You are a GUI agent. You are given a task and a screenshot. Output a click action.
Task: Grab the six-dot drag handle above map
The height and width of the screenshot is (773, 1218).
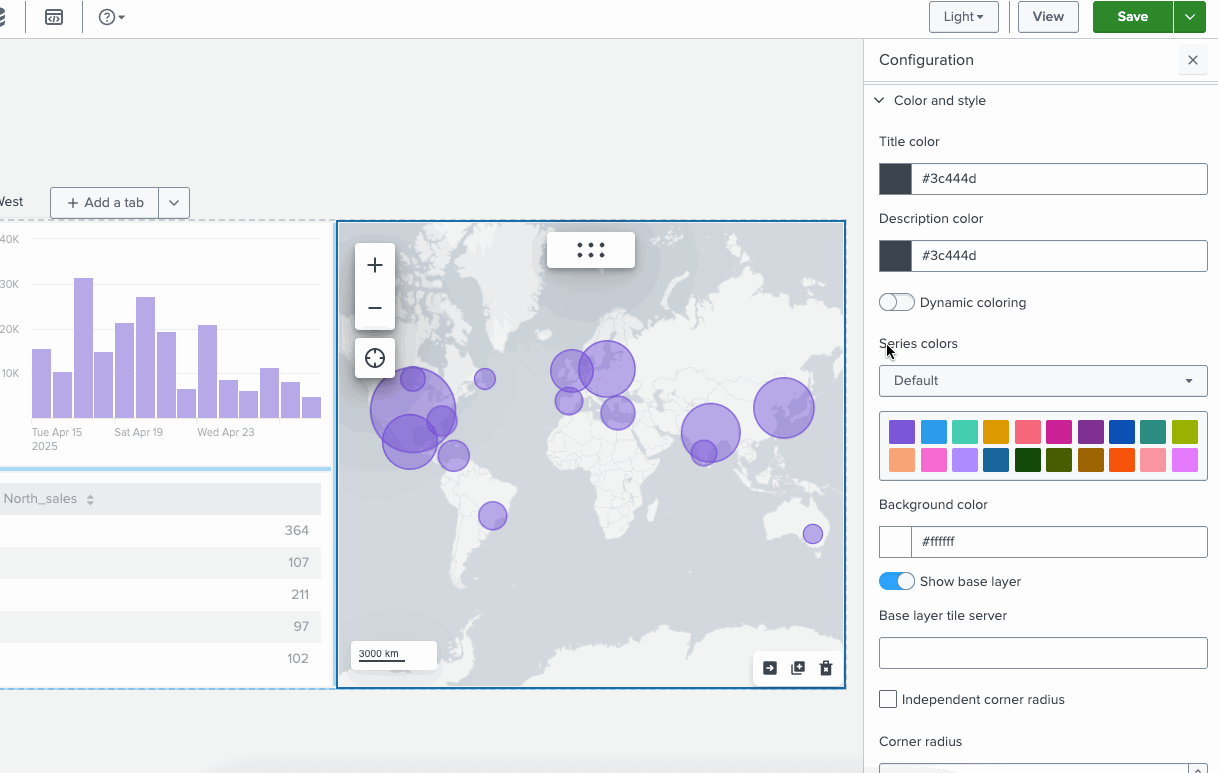coord(591,250)
